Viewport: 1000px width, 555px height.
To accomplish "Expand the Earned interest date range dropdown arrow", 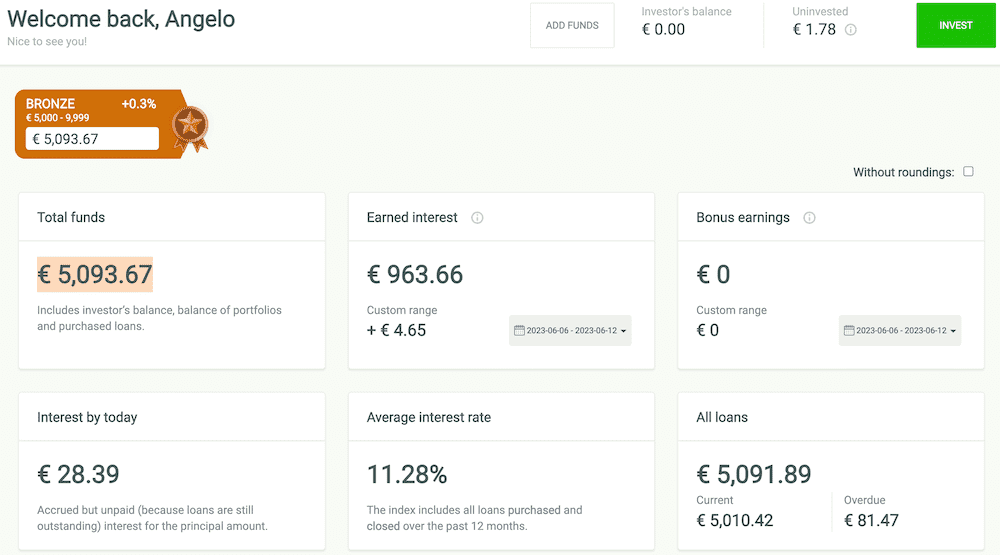I will coord(624,331).
